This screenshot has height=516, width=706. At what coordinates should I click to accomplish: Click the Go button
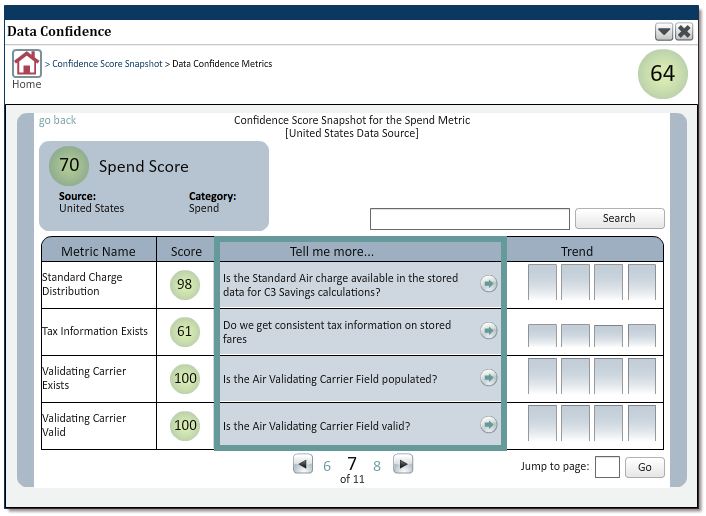point(644,467)
